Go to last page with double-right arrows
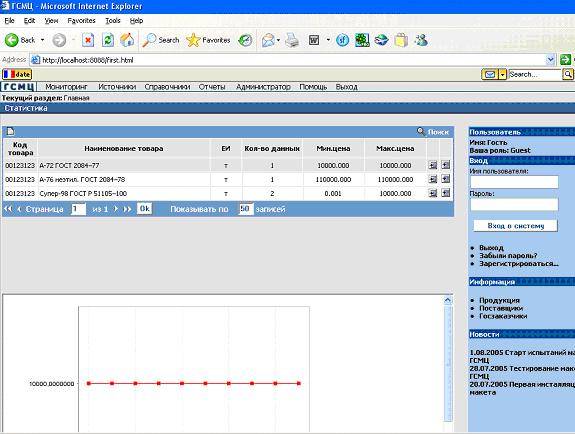This screenshot has width=575, height=434. pyautogui.click(x=127, y=209)
